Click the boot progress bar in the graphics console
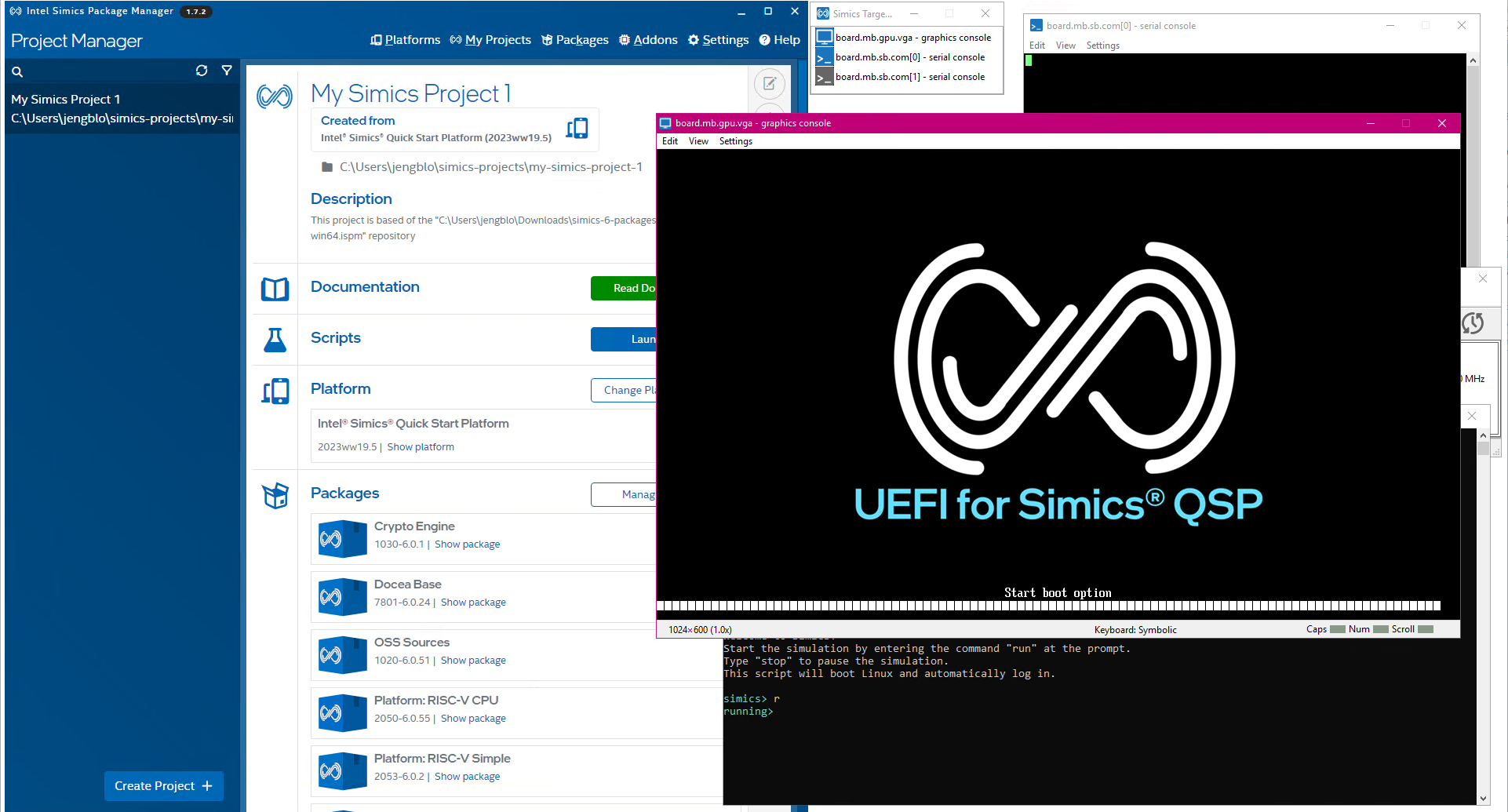This screenshot has width=1508, height=812. [x=1047, y=606]
